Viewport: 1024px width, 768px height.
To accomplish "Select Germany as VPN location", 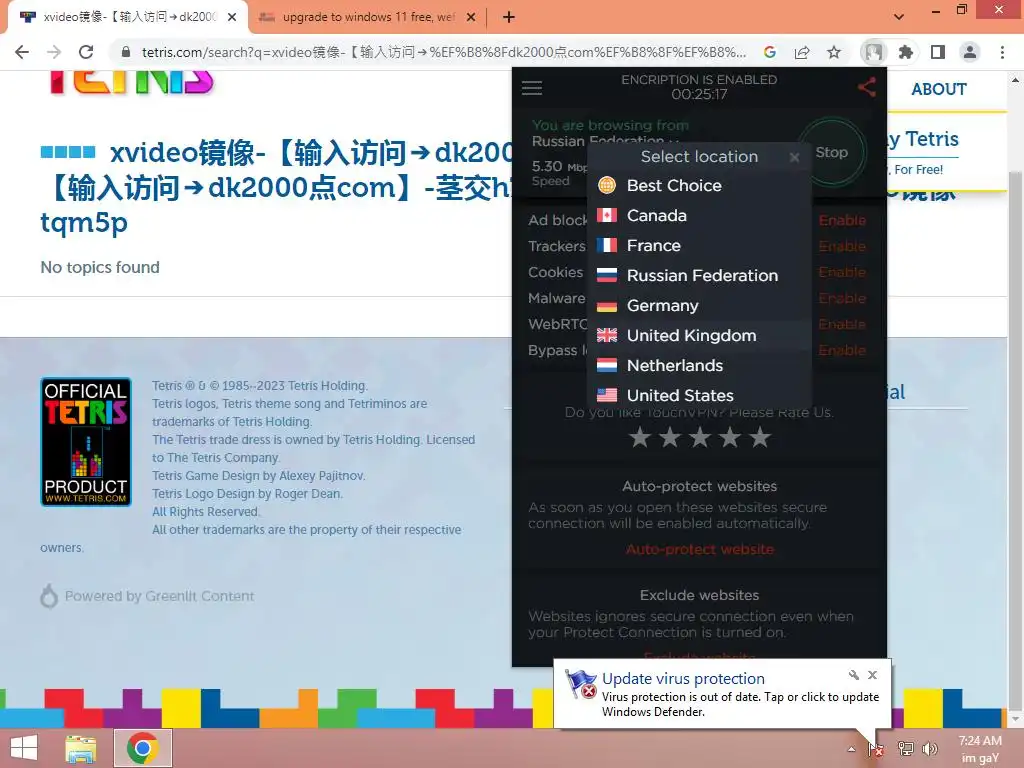I will tap(699, 306).
